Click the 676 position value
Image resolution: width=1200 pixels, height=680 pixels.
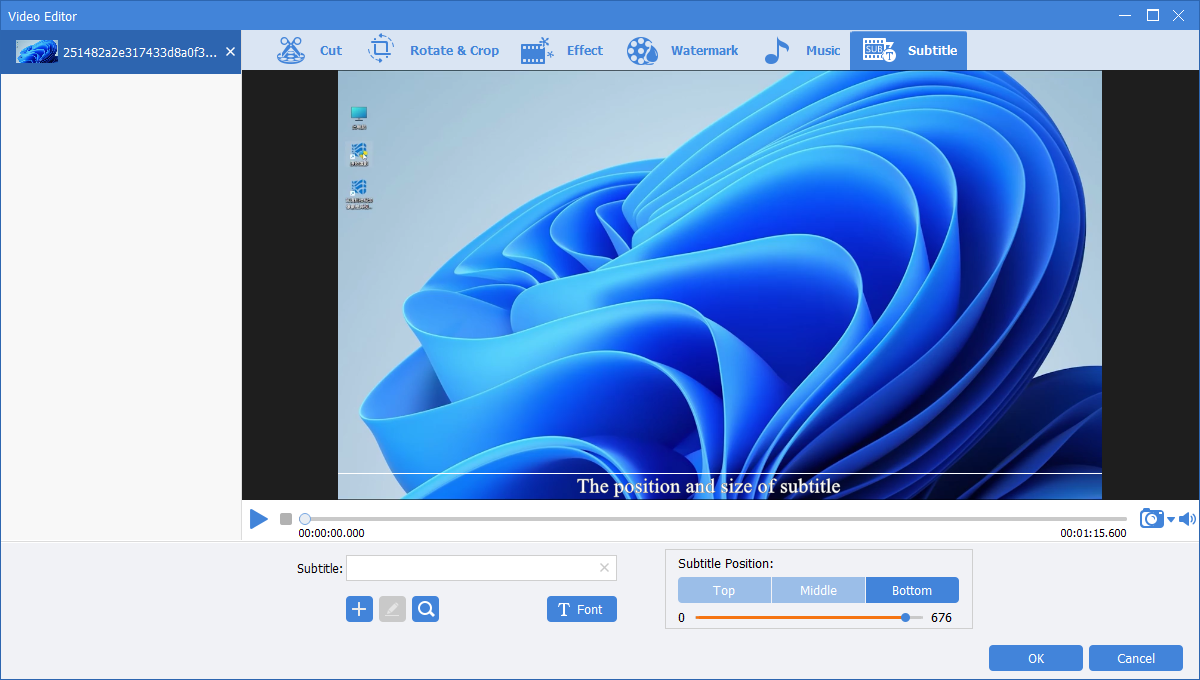coord(941,618)
